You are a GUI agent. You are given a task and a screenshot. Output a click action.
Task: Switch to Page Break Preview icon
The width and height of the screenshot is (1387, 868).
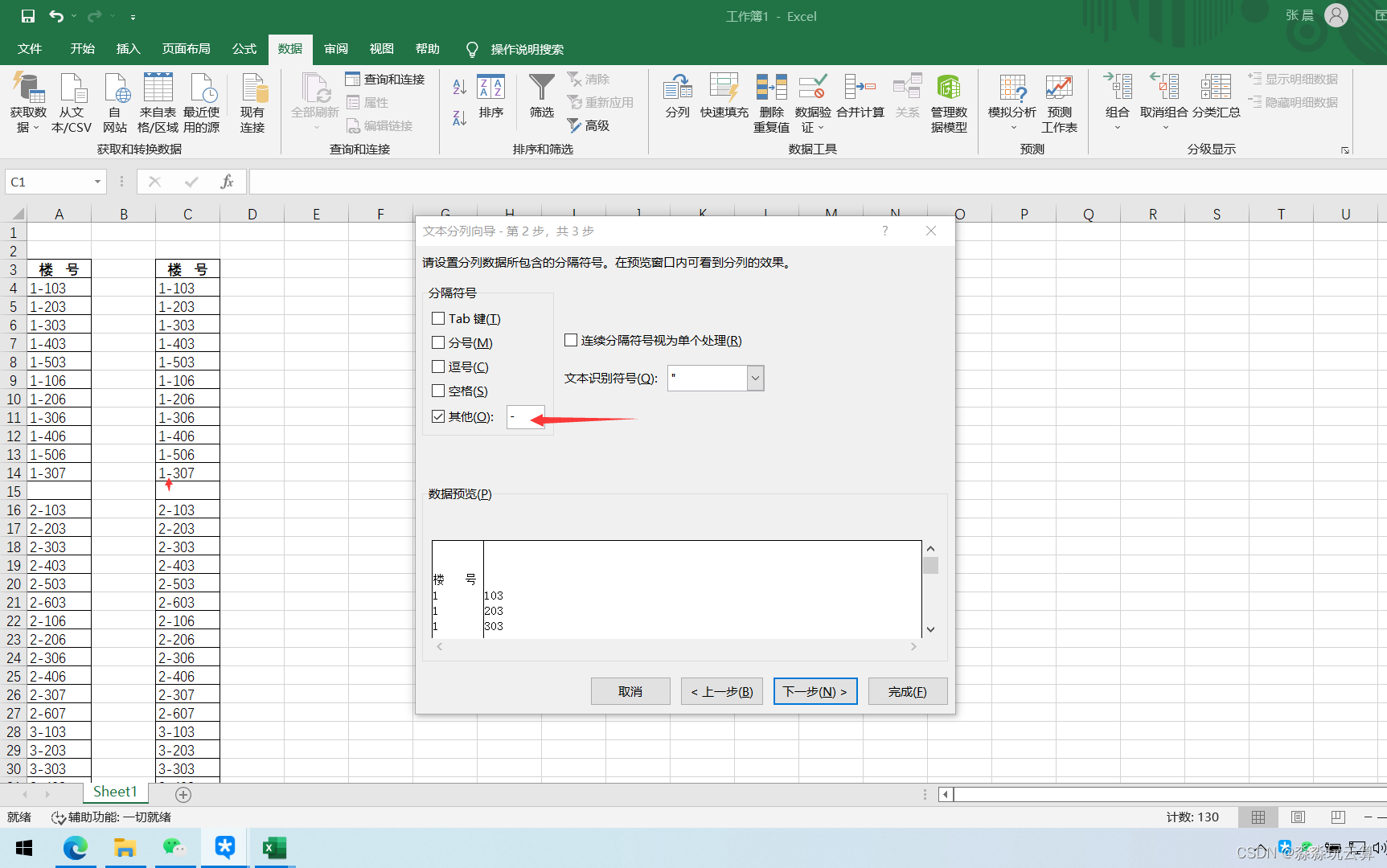tap(1338, 817)
